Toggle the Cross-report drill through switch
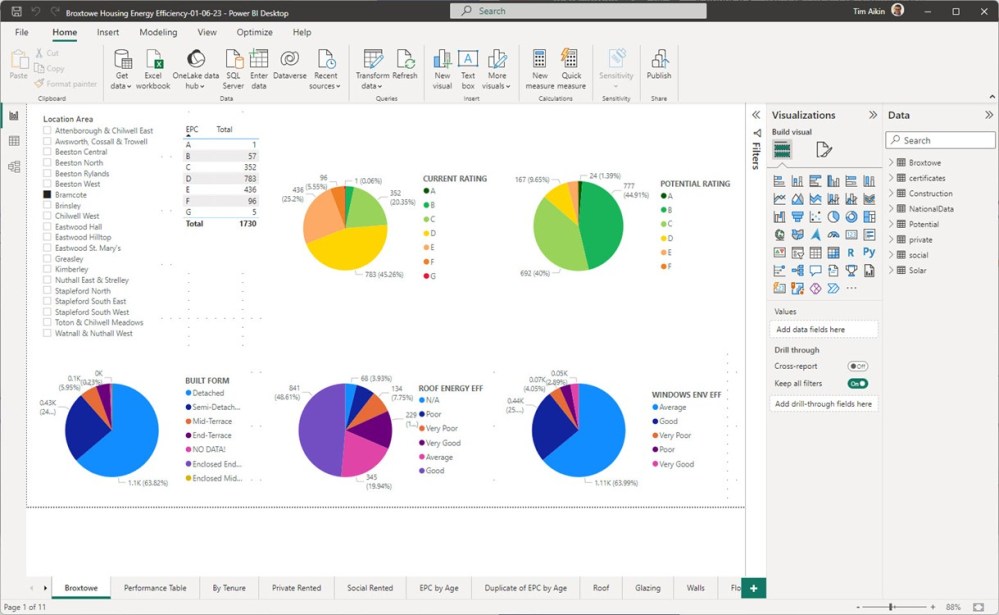 pyautogui.click(x=857, y=367)
